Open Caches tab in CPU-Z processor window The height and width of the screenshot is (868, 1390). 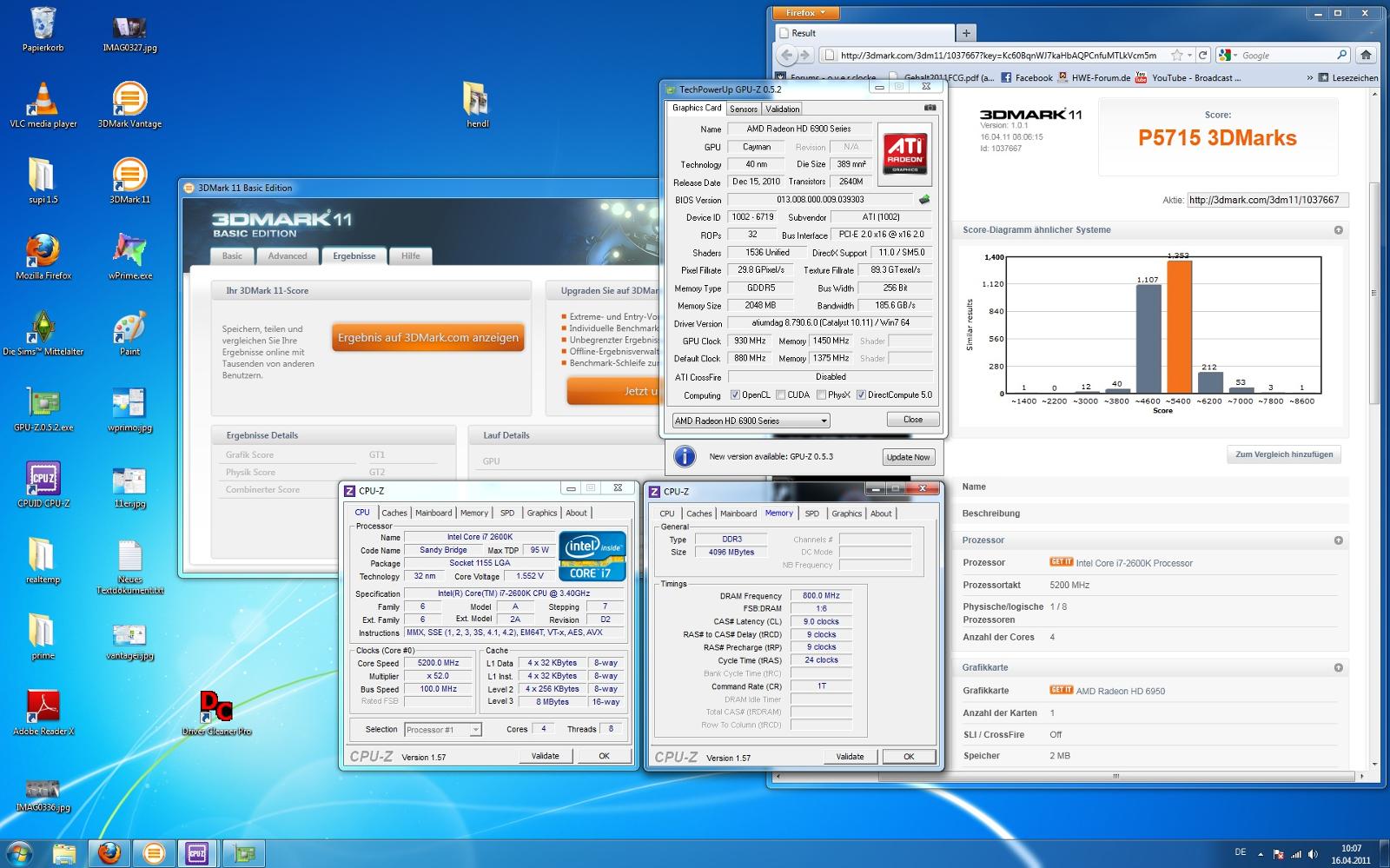(394, 513)
